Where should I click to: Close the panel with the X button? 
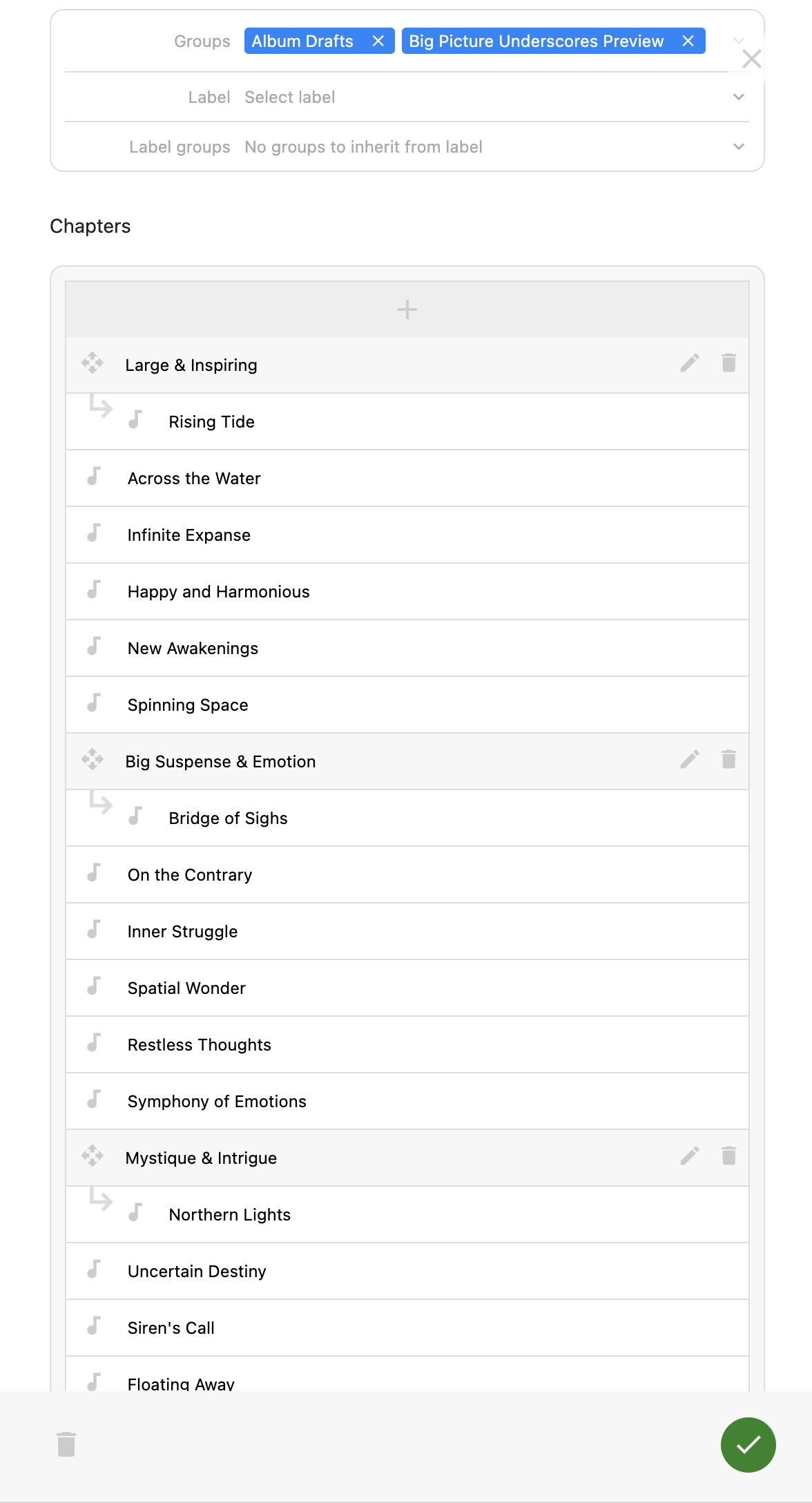pos(752,59)
